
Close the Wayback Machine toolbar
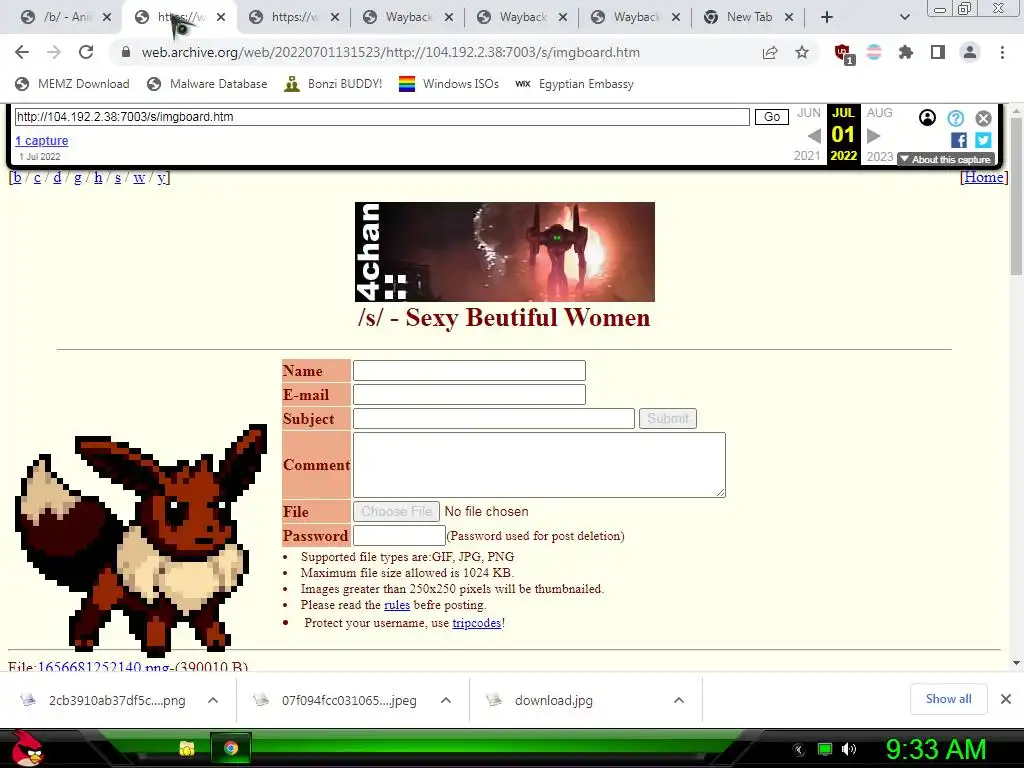coord(984,118)
